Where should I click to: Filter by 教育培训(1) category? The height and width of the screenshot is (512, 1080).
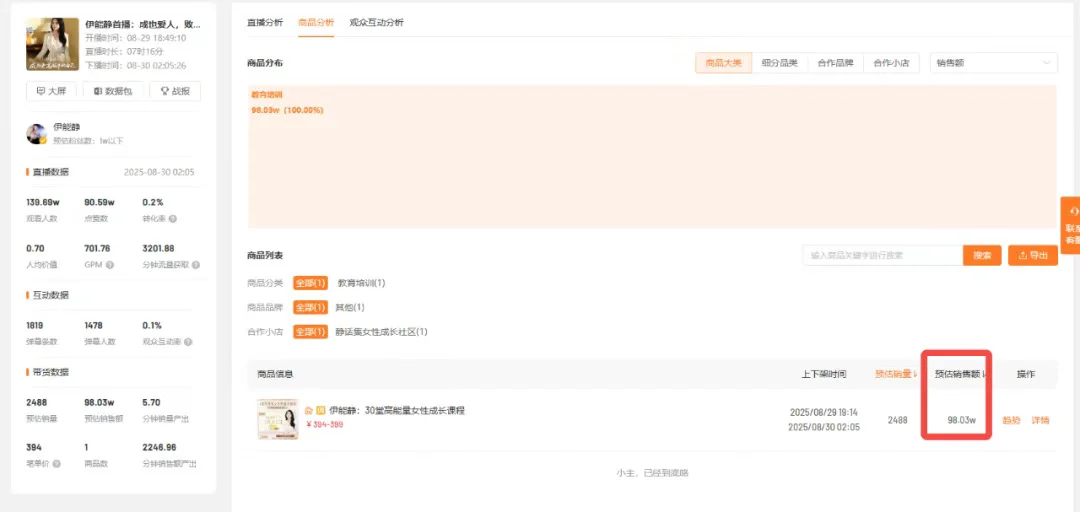click(x=361, y=283)
